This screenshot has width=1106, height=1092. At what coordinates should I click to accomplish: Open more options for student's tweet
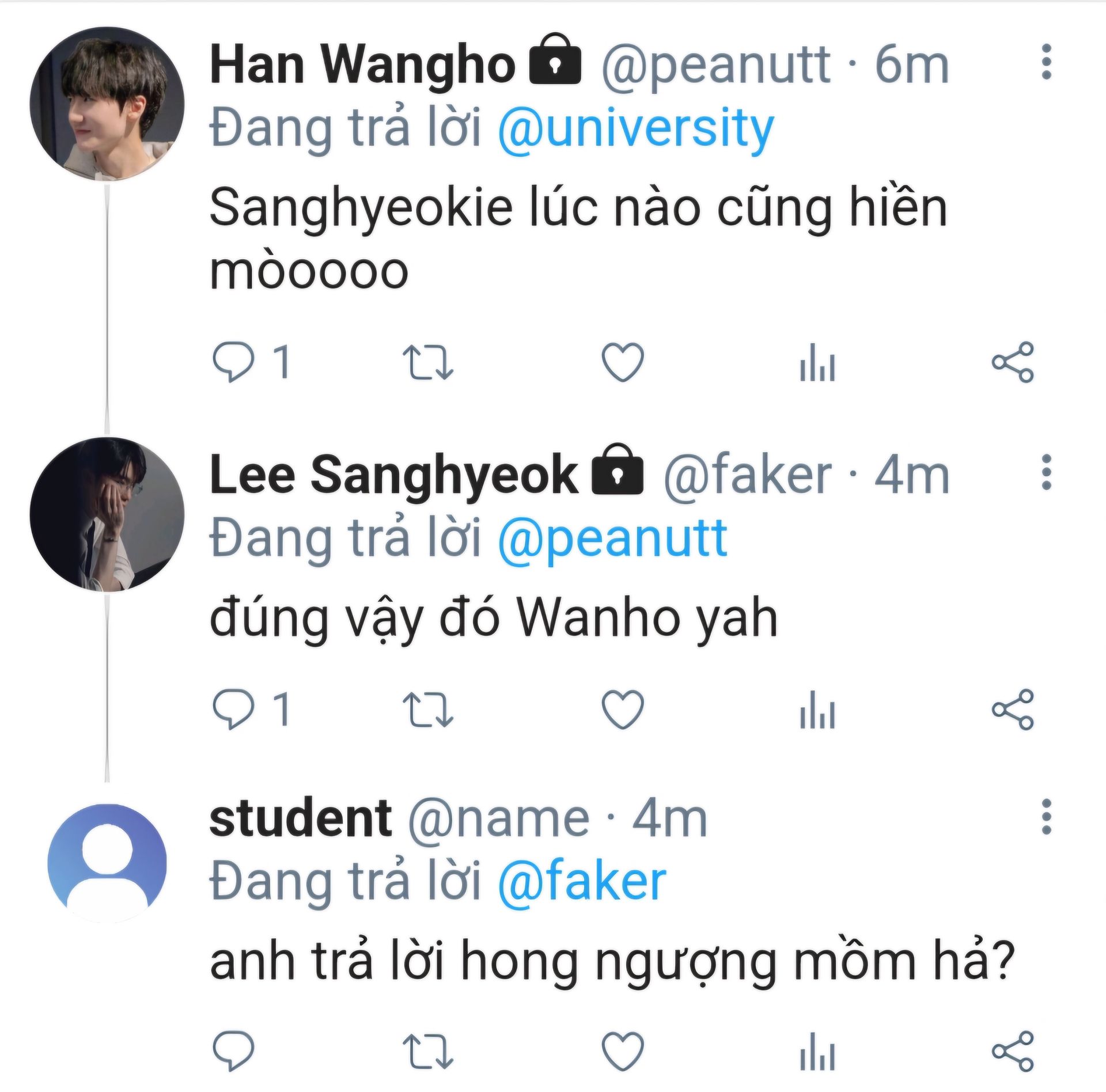tap(1047, 817)
